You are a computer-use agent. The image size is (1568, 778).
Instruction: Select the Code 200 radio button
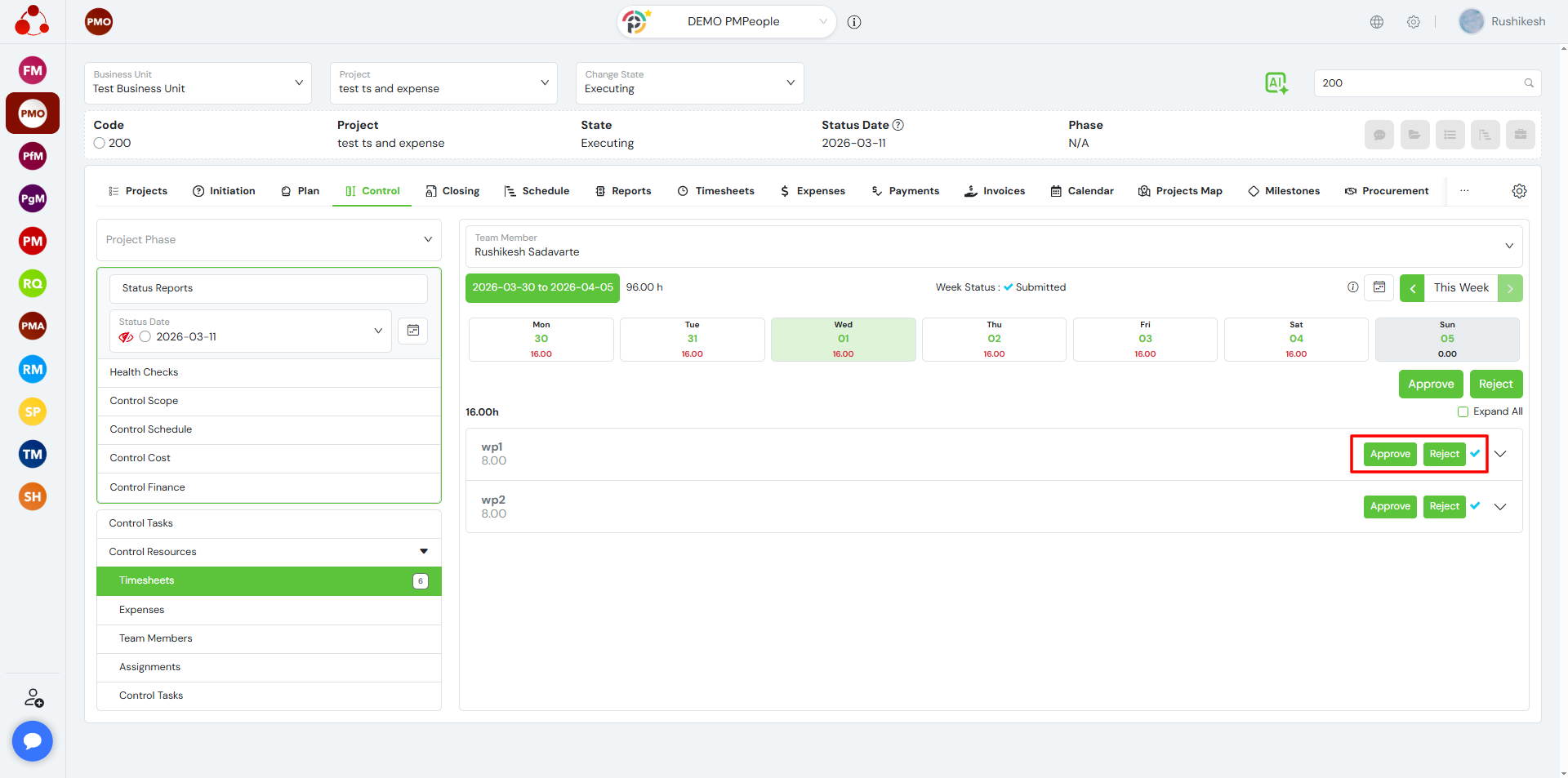coord(100,143)
